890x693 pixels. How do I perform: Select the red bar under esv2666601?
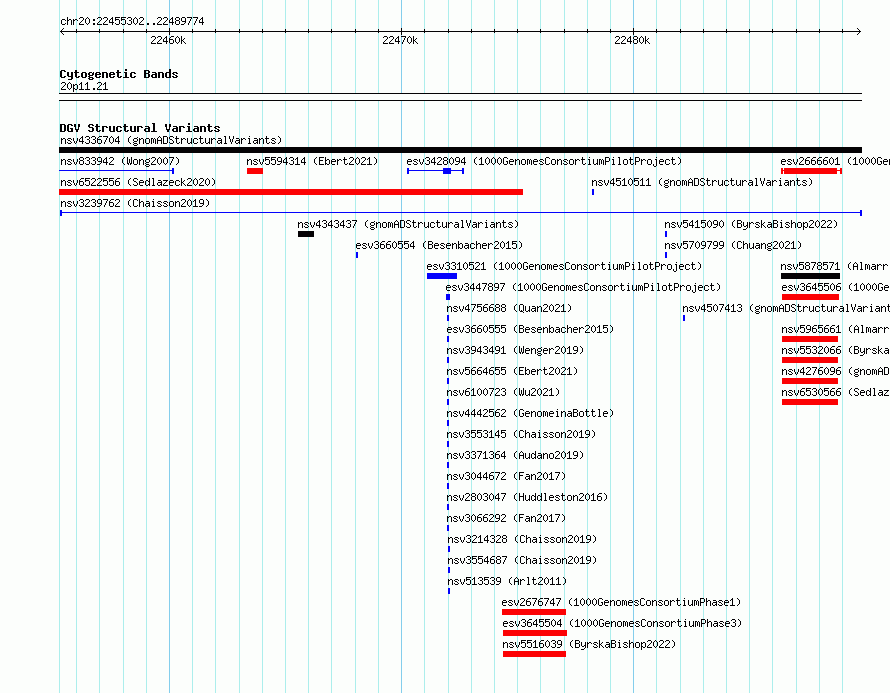[811, 171]
